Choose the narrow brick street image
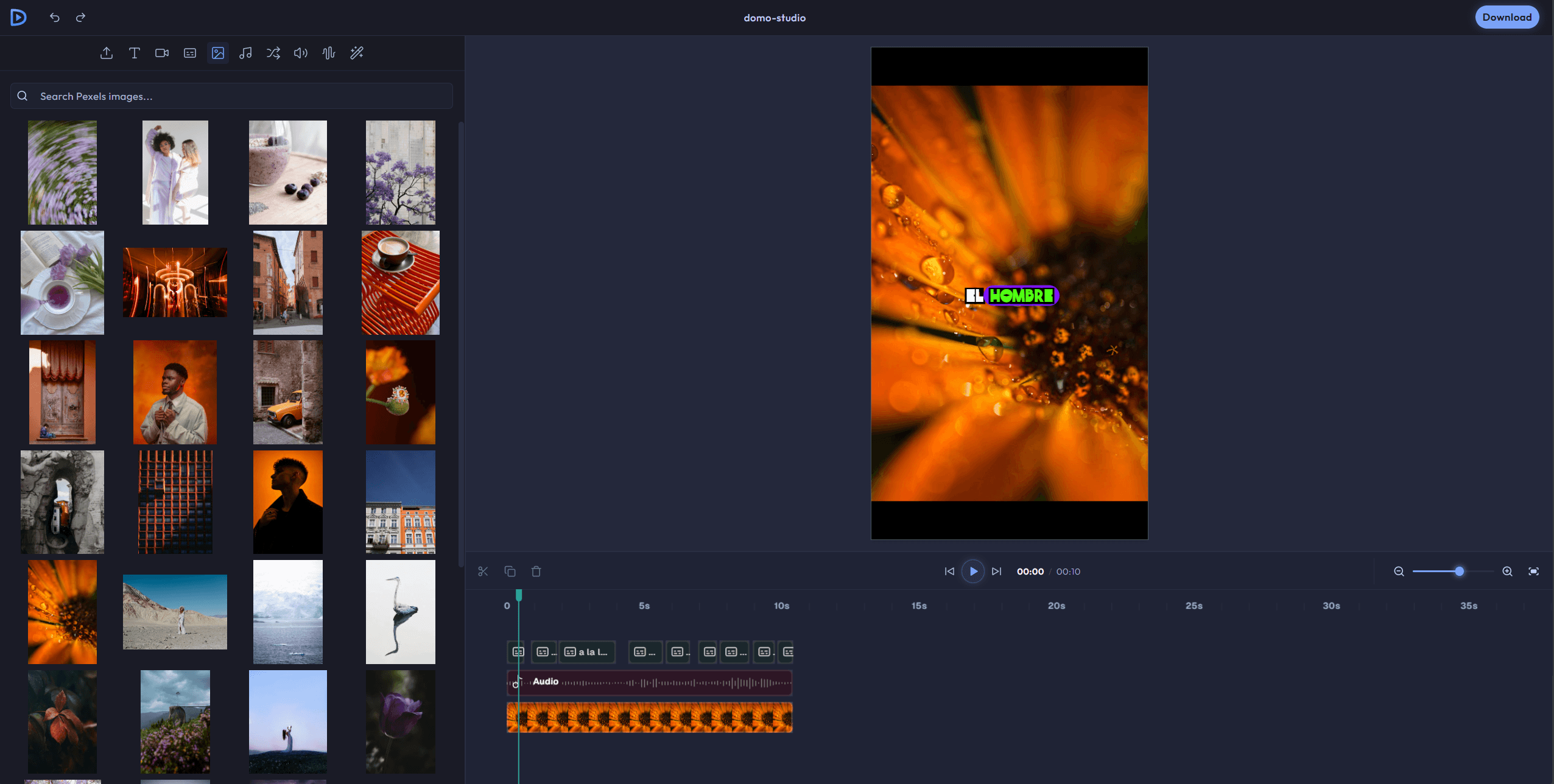Image resolution: width=1554 pixels, height=784 pixels. point(288,282)
